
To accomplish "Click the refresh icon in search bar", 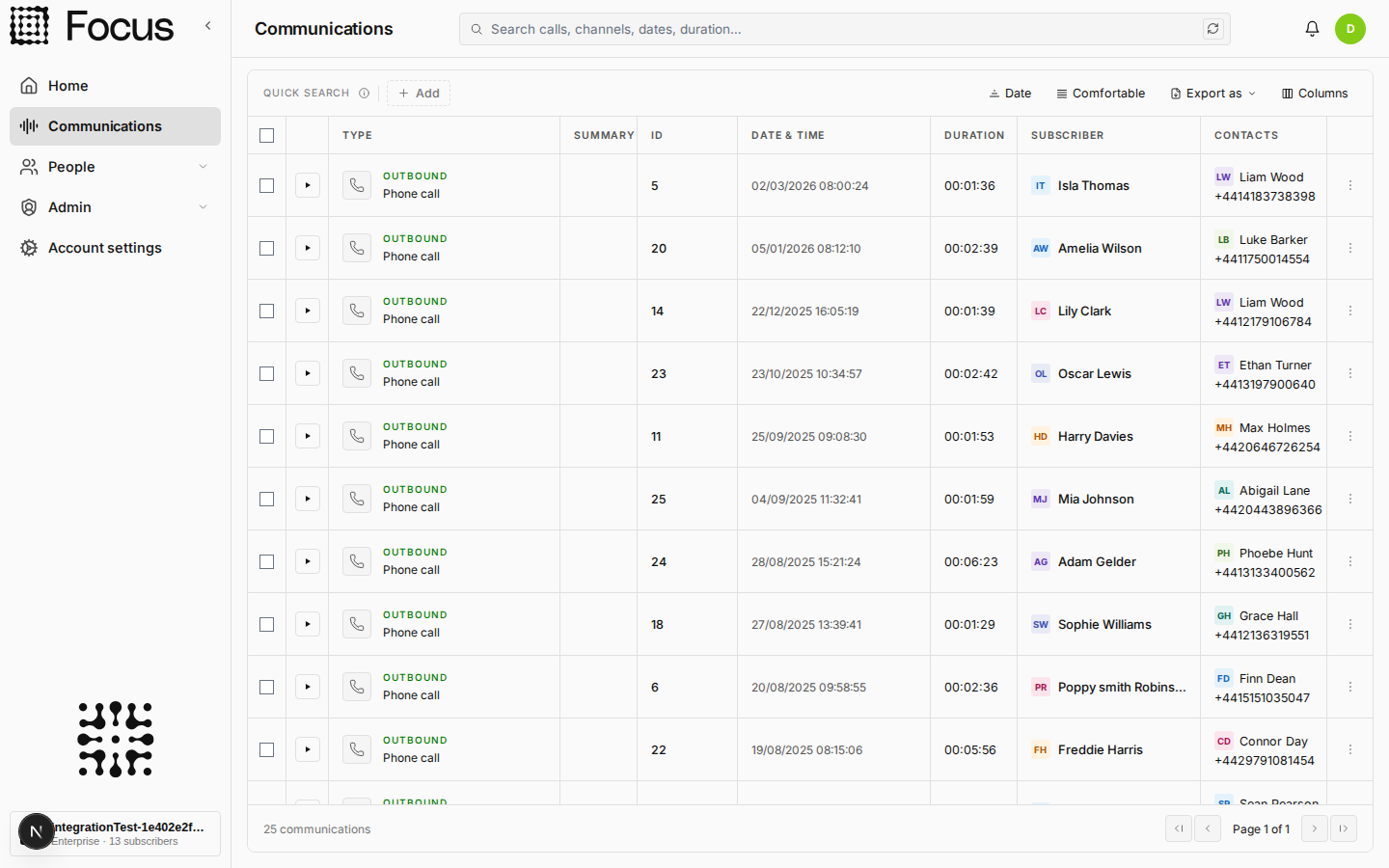I will pos(1212,29).
